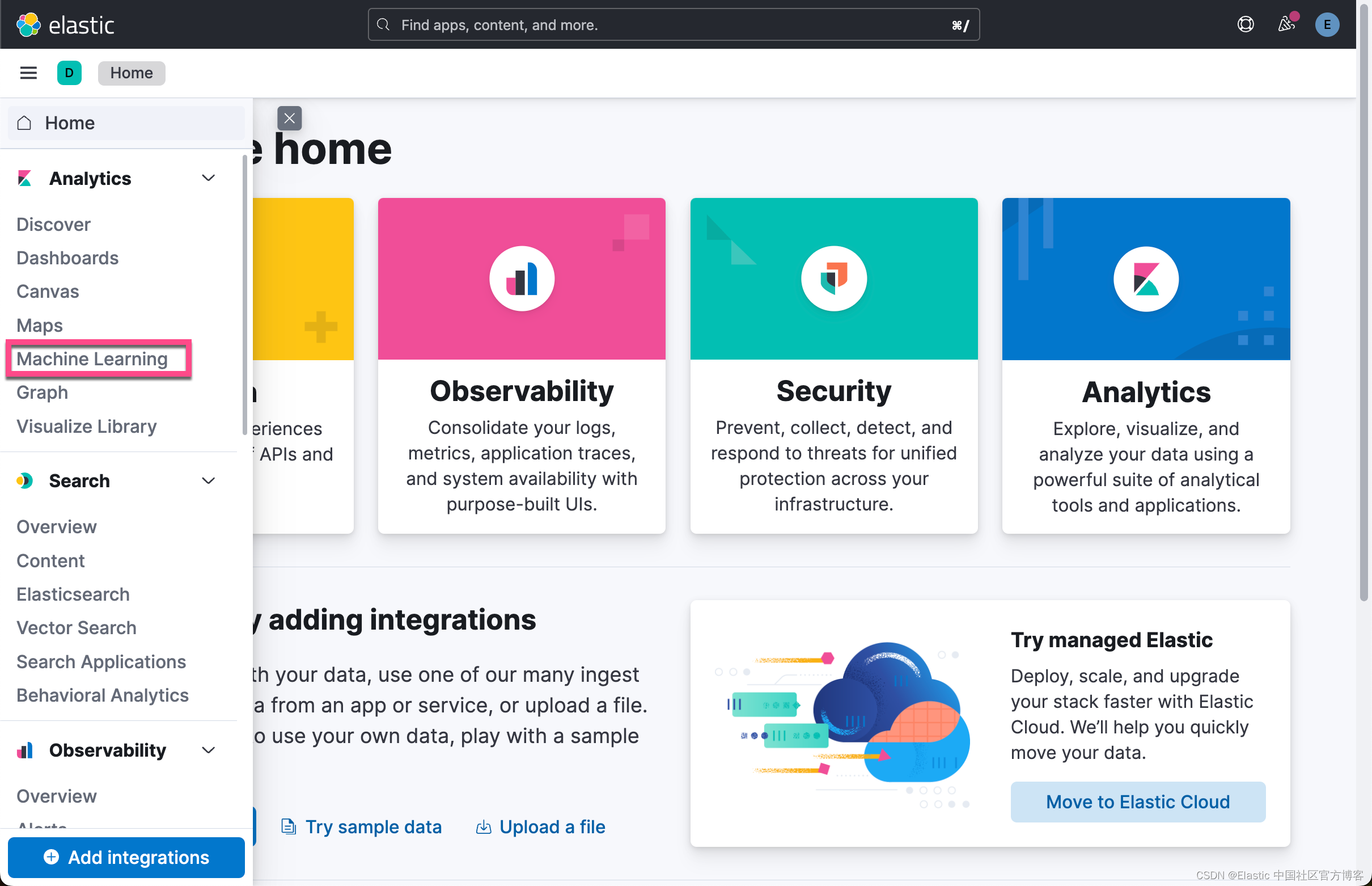The height and width of the screenshot is (886, 1372).
Task: Collapse the Search section in the sidebar
Action: pos(208,480)
